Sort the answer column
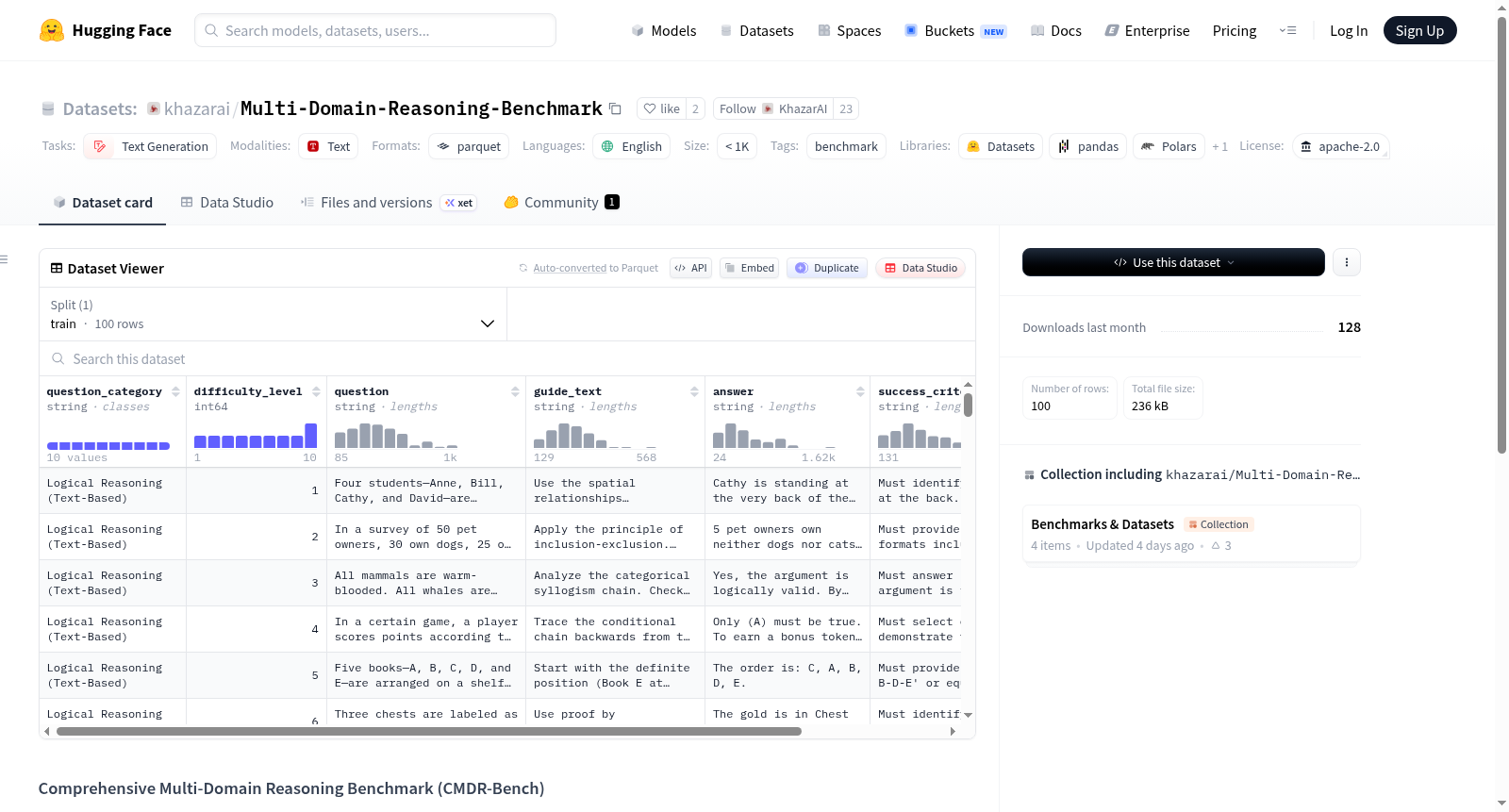The height and width of the screenshot is (812, 1509). pos(860,391)
